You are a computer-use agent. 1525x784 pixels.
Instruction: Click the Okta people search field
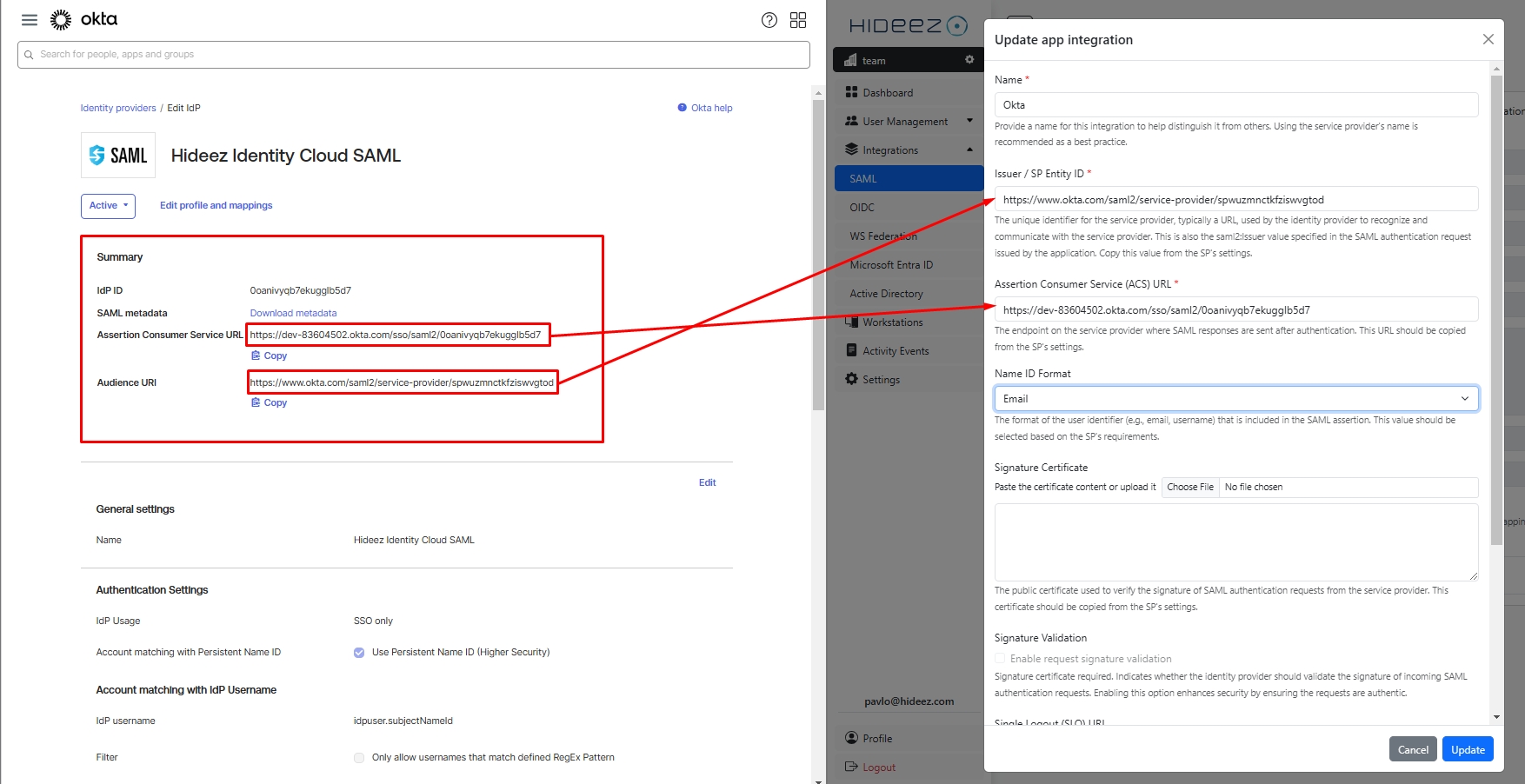tap(414, 55)
